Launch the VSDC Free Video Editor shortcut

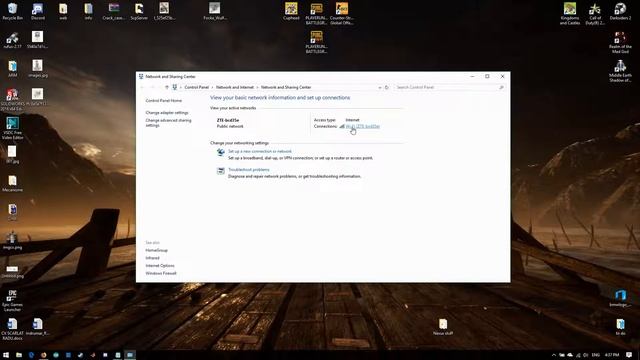click(12, 128)
